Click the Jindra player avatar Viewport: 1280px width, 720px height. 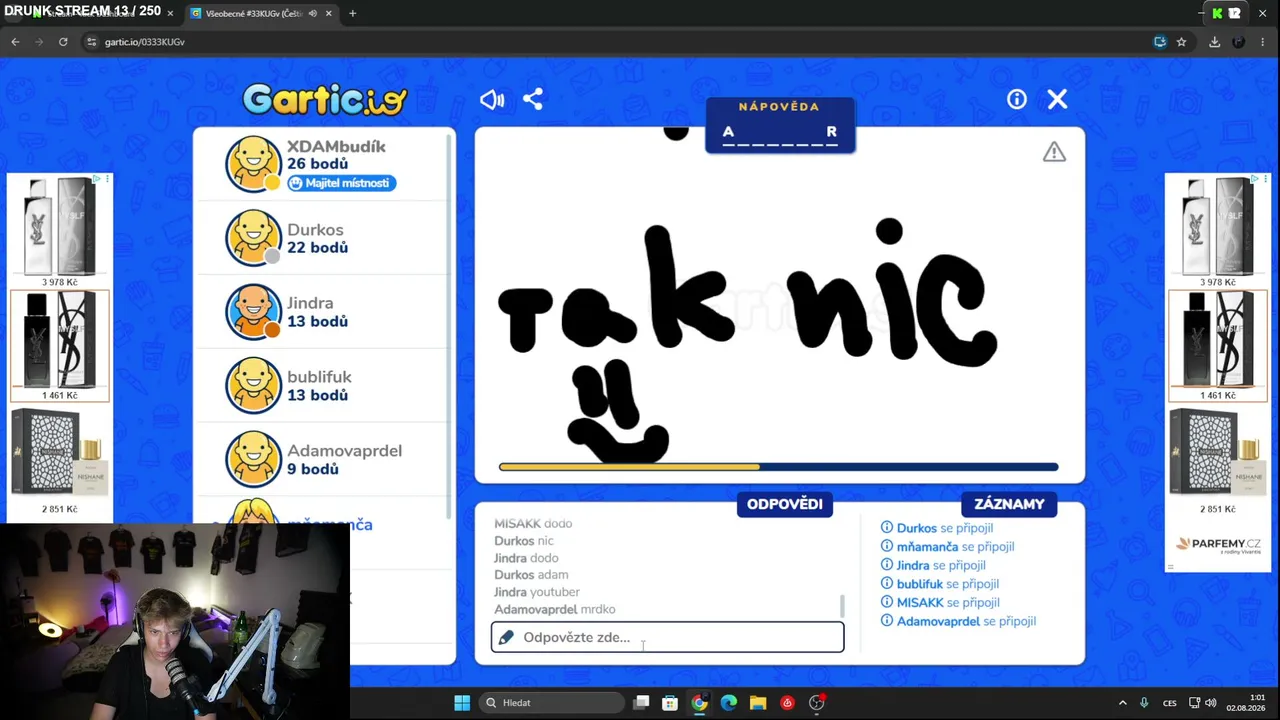pos(253,311)
